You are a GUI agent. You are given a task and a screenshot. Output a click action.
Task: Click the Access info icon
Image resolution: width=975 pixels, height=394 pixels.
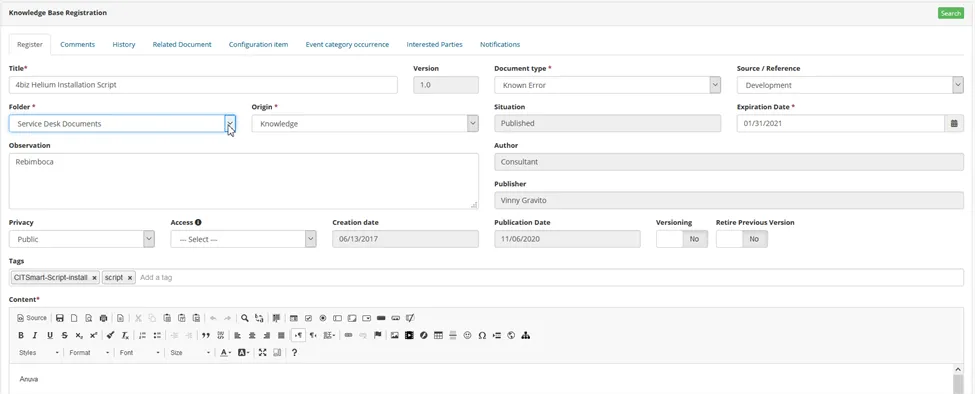point(198,222)
